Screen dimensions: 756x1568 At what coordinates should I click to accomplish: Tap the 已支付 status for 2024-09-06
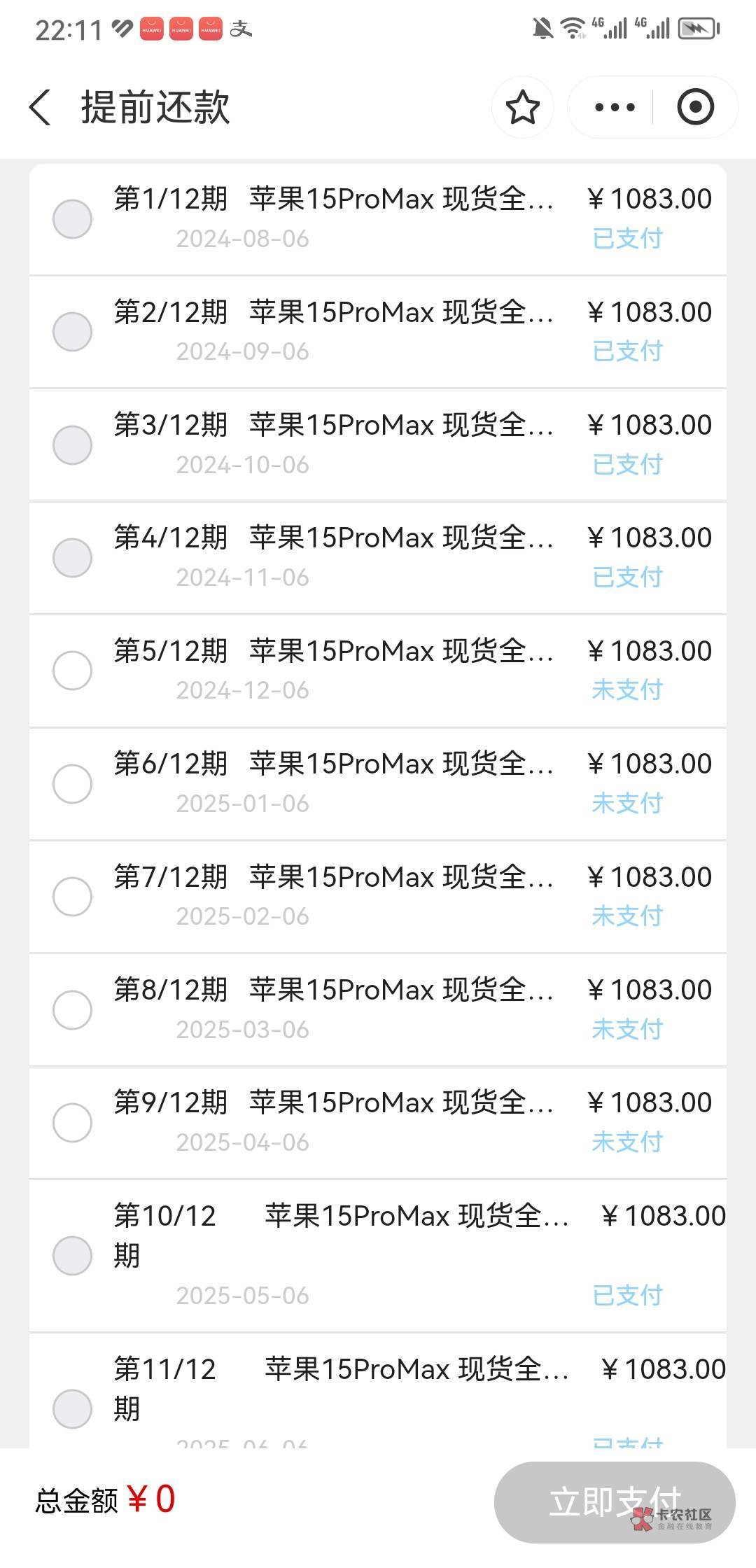click(627, 351)
